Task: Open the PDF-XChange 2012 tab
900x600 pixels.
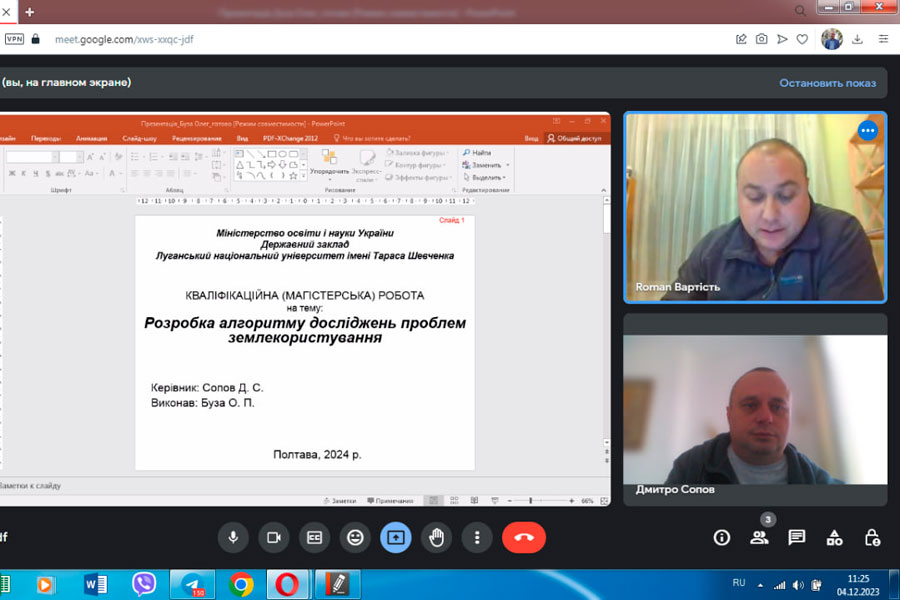Action: tap(290, 138)
